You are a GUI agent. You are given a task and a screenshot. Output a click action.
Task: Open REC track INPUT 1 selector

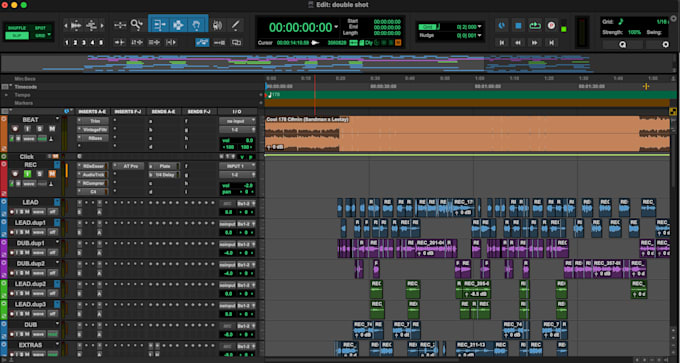click(237, 166)
